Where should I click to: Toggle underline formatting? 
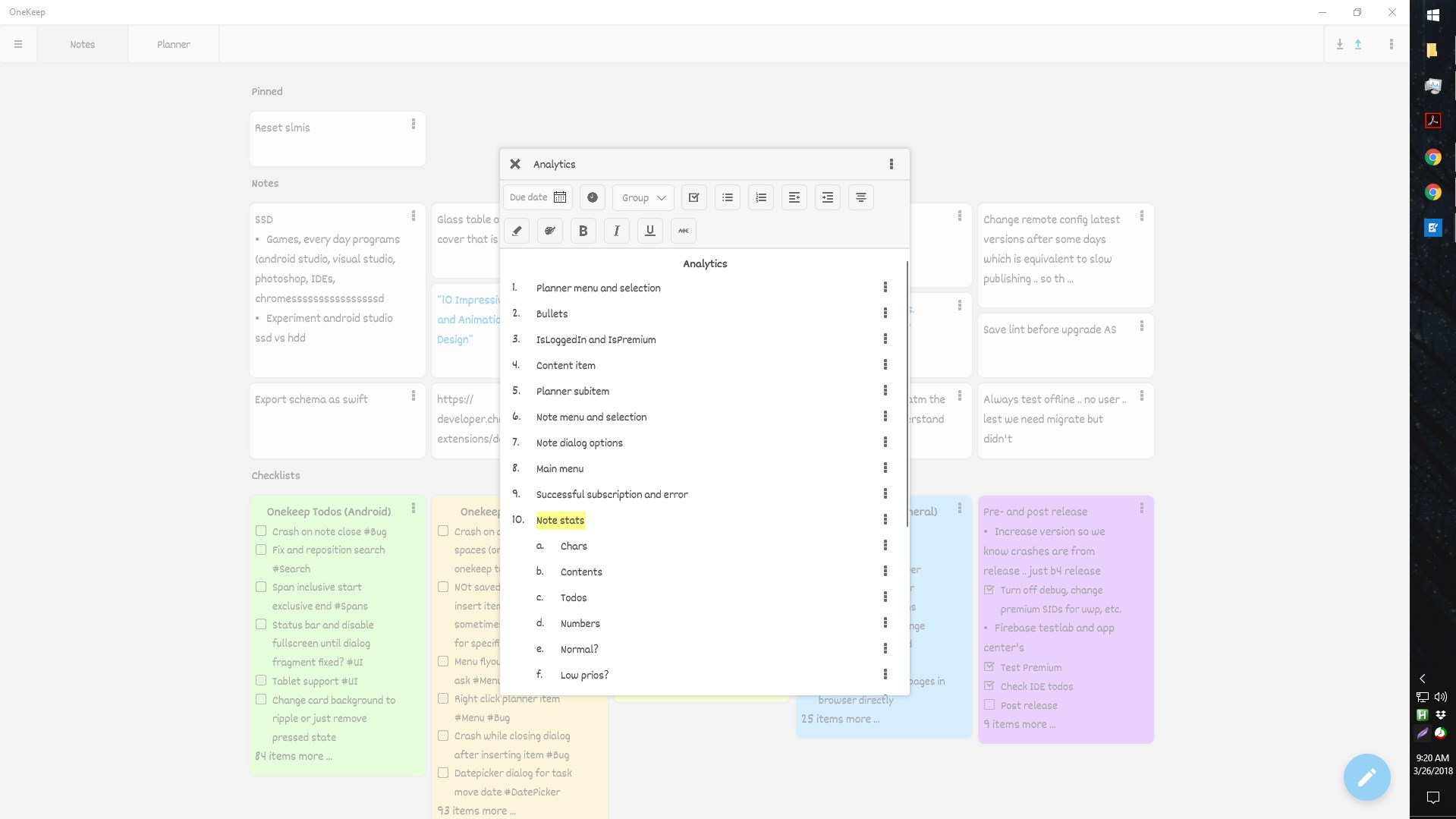click(650, 231)
